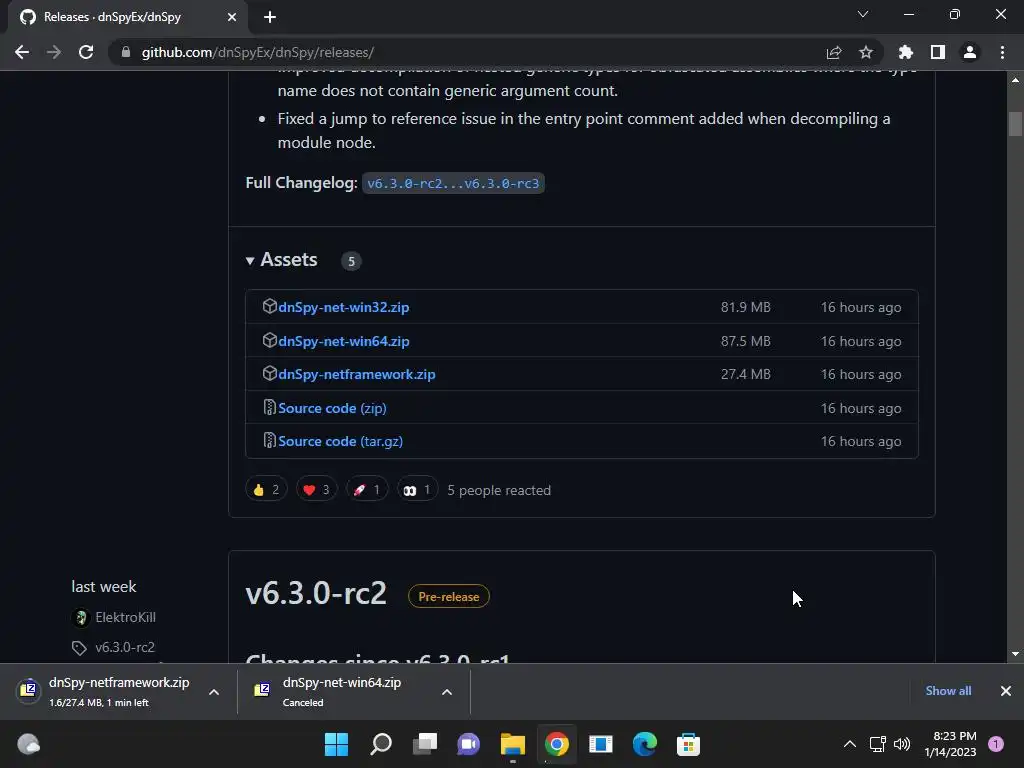Screen dimensions: 1024x768
Task: Open the Chrome extensions puzzle icon
Action: (x=905, y=52)
